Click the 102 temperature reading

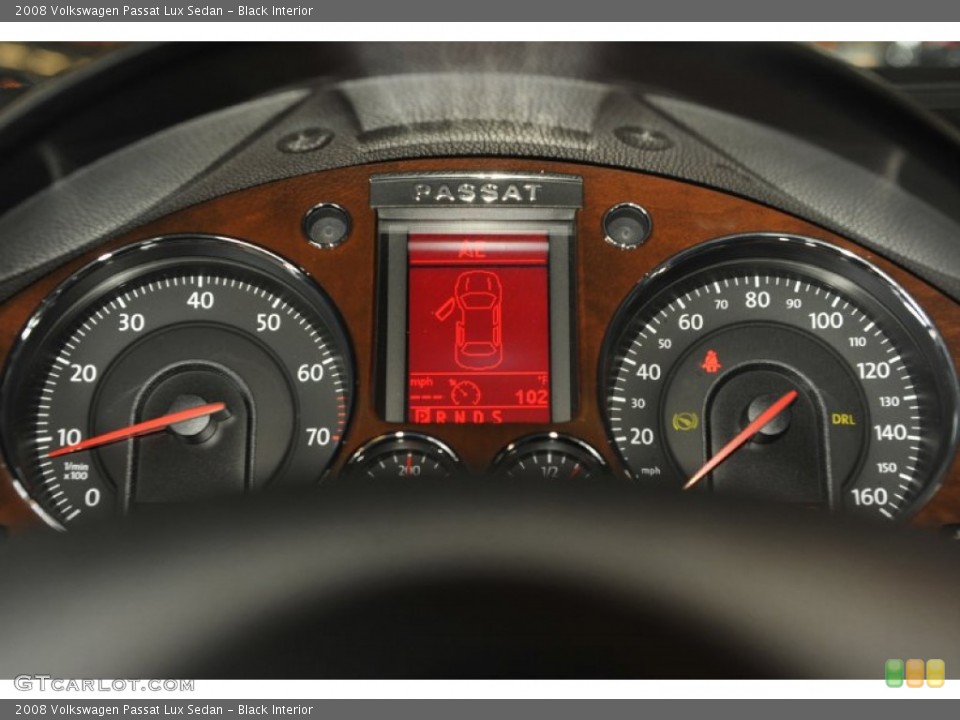point(531,398)
